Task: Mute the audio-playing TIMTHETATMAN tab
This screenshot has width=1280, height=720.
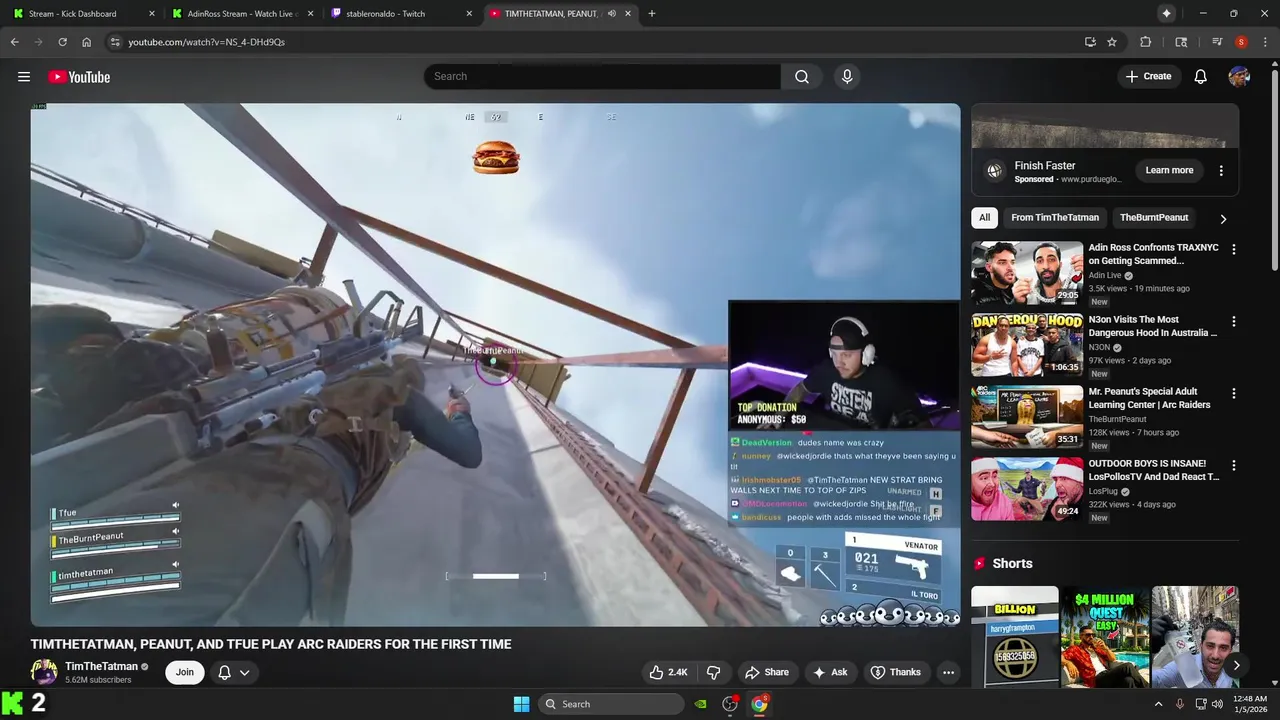Action: (611, 13)
